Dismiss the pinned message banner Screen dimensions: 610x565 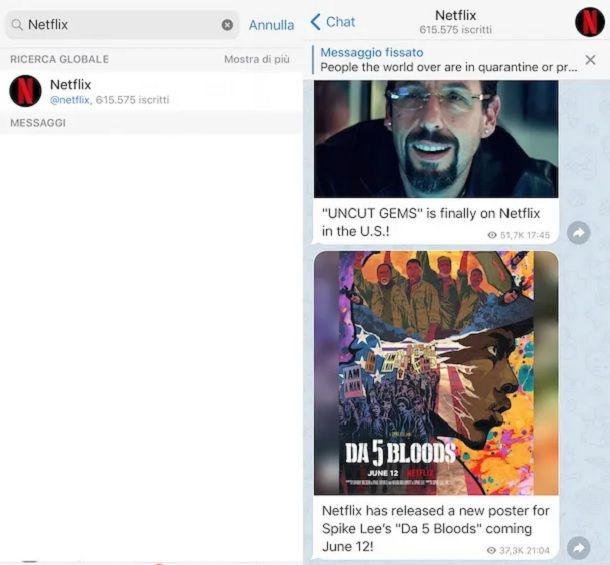[590, 60]
